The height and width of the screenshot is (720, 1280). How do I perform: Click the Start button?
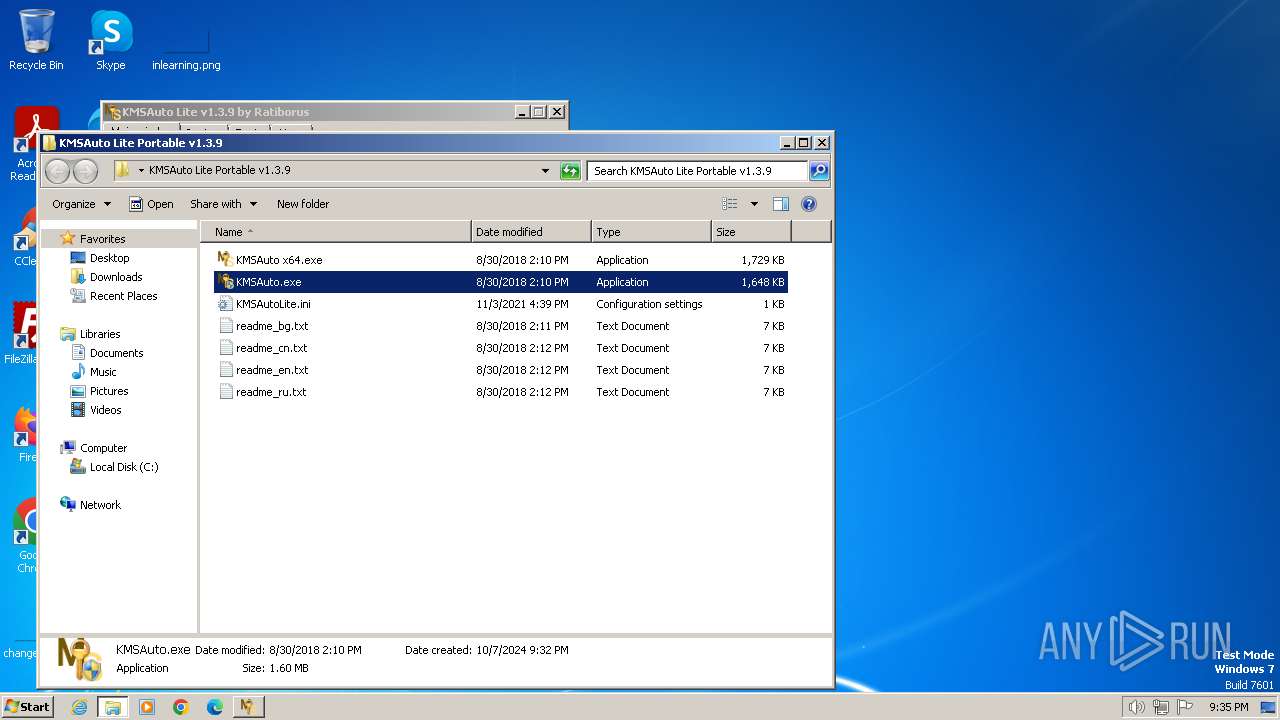pos(28,707)
